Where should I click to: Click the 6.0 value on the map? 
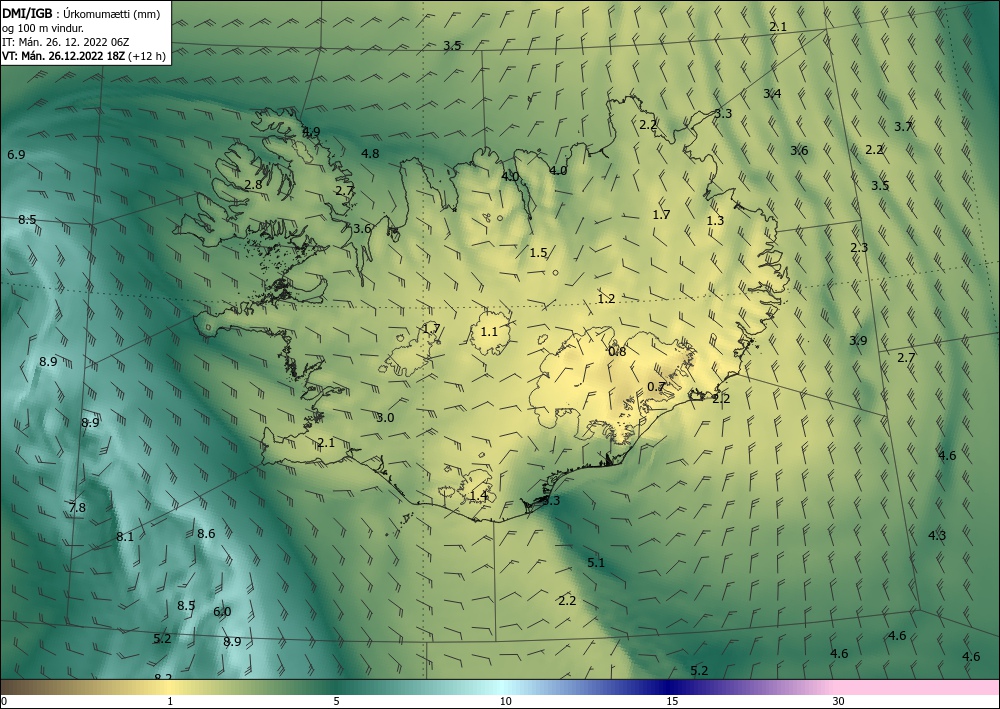[222, 612]
